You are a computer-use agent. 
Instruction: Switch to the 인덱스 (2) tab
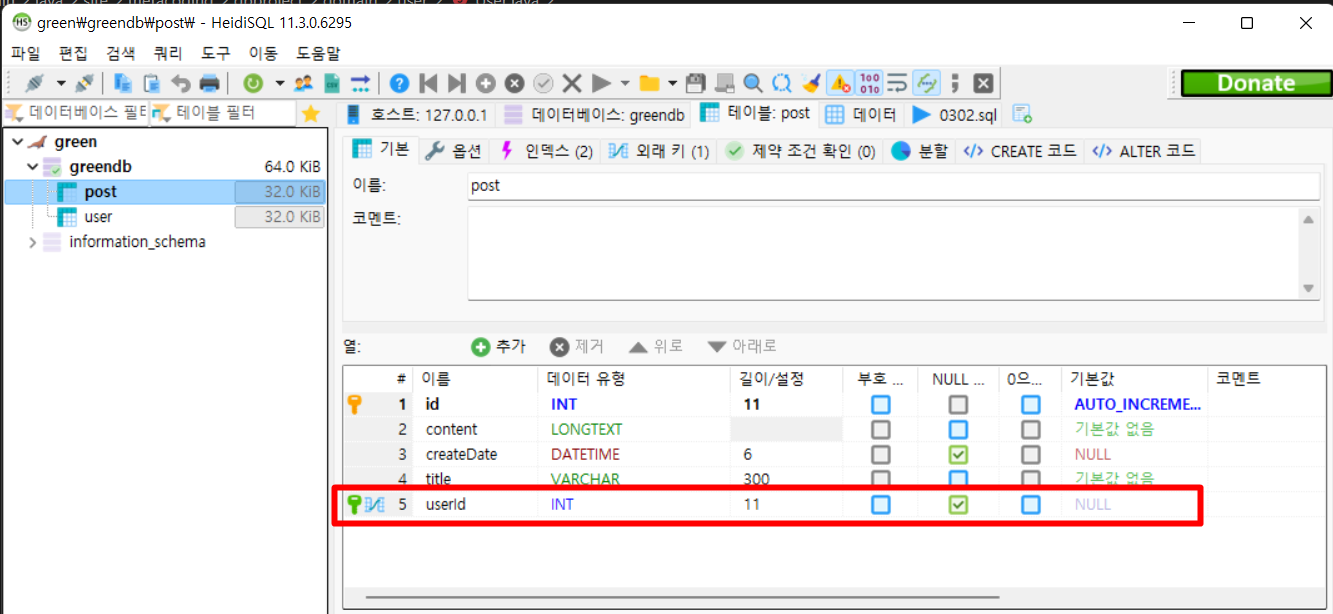[x=546, y=151]
